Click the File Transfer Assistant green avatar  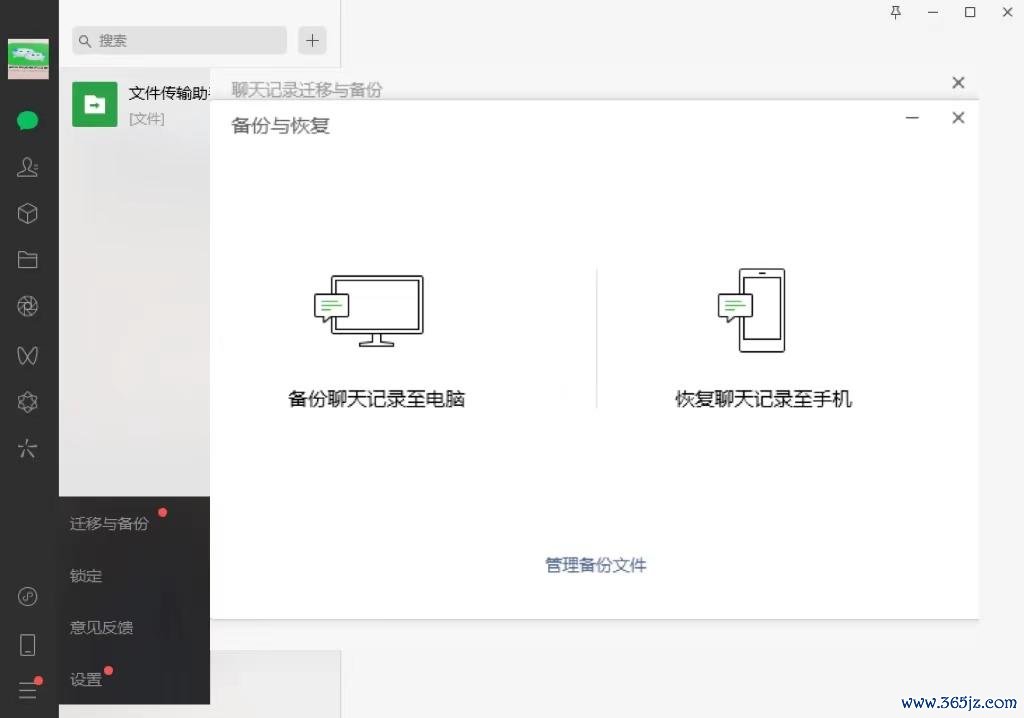pyautogui.click(x=95, y=104)
